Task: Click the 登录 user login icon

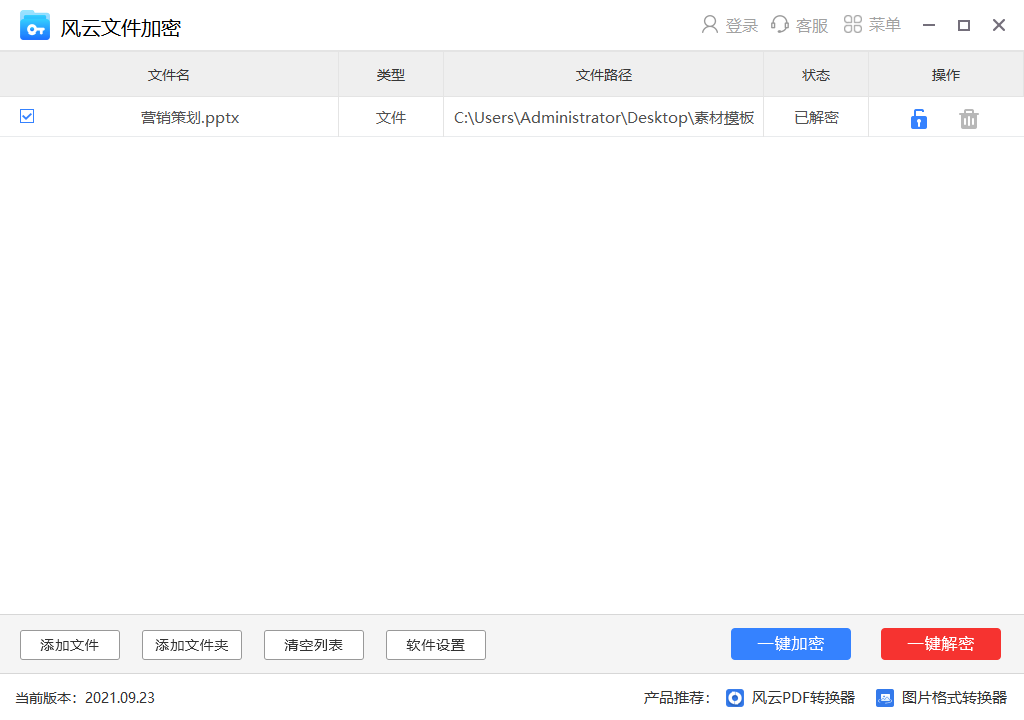Action: click(711, 25)
